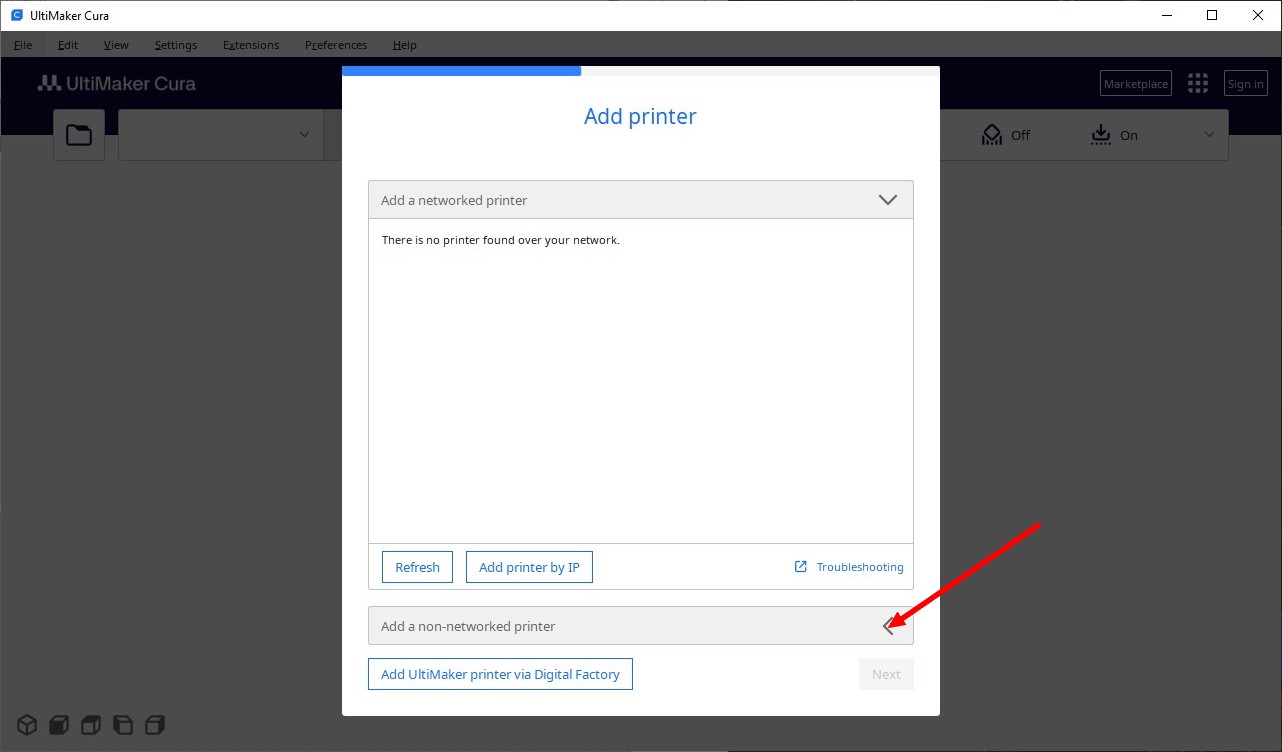Click the adhesion icon showing On

1100,135
